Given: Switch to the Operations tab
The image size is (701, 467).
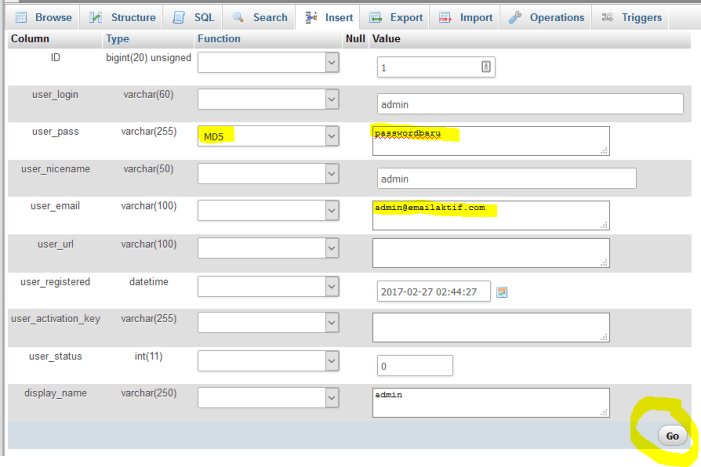Looking at the screenshot, I should coord(546,17).
